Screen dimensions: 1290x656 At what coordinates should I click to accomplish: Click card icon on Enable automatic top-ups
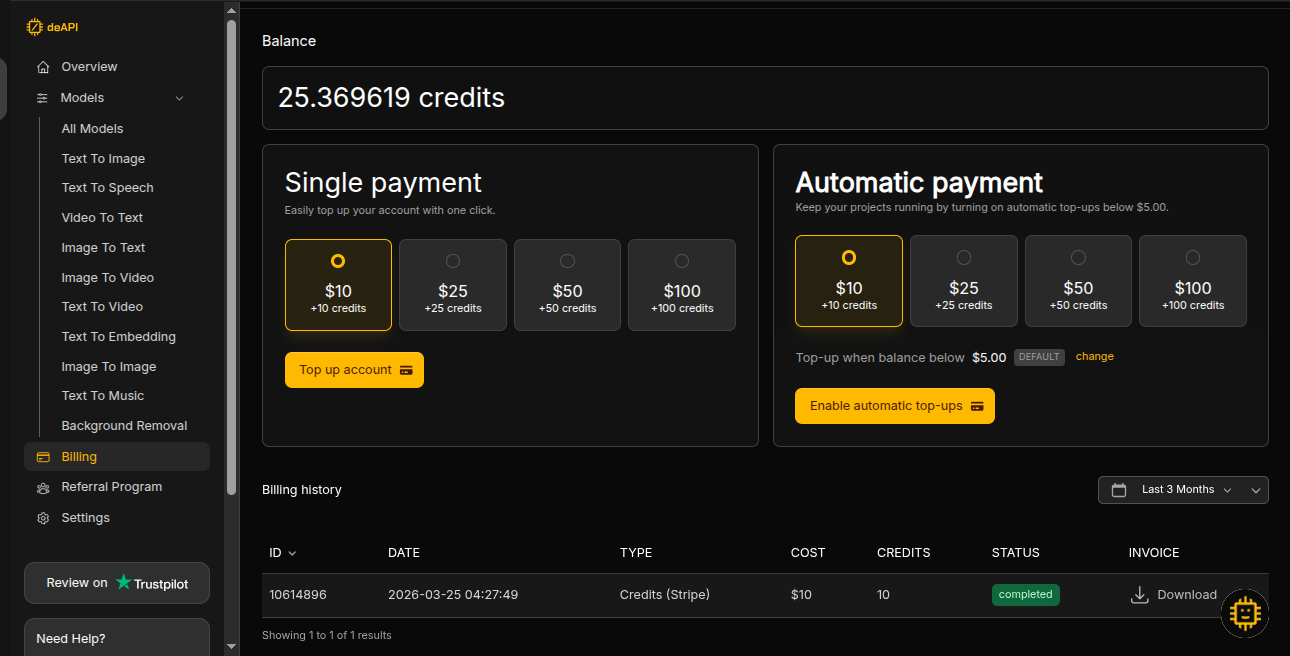click(977, 406)
